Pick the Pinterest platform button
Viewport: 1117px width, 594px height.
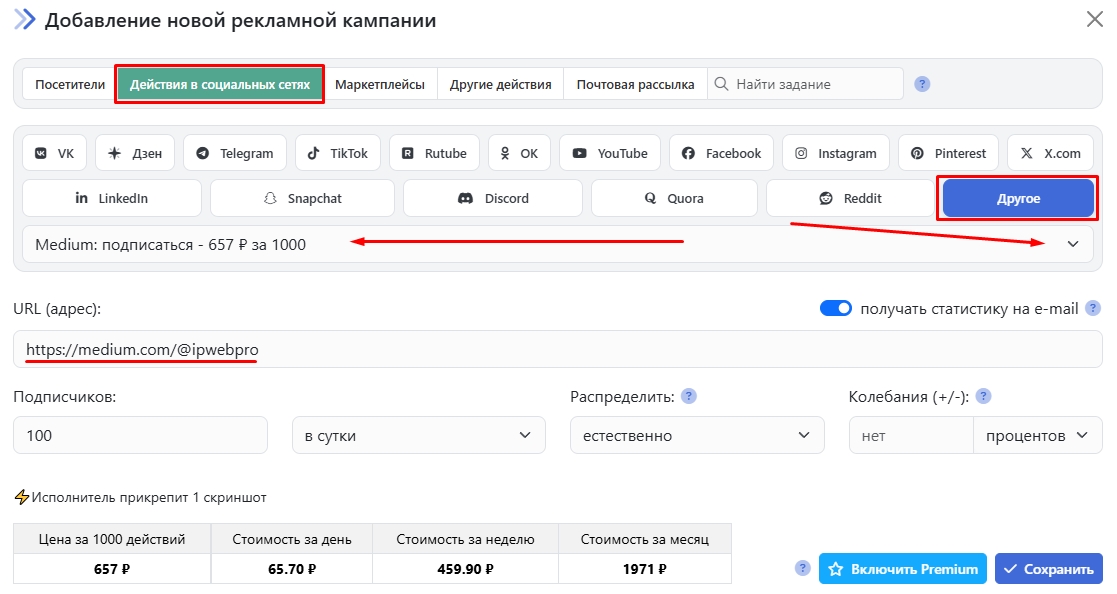coord(948,153)
